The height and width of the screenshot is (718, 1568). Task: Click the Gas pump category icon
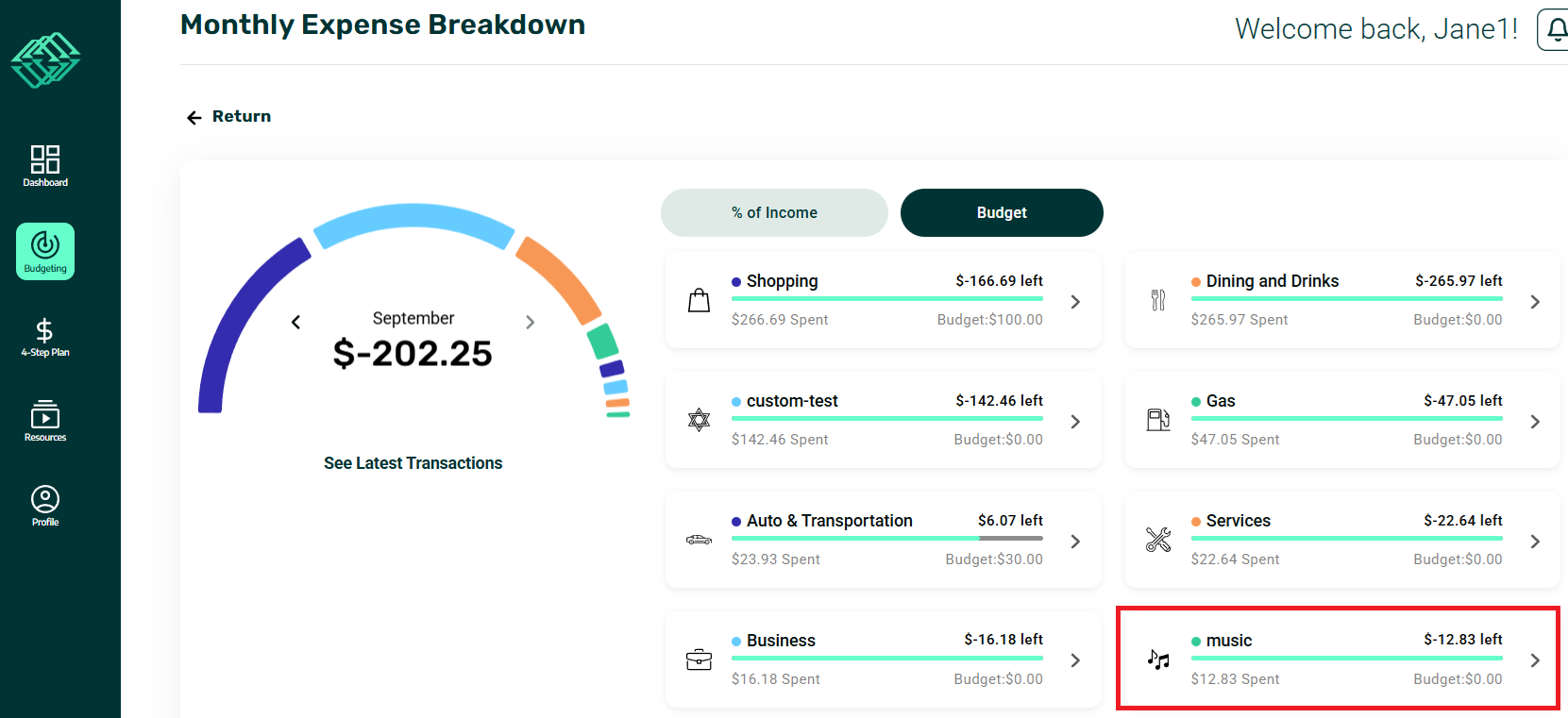(x=1158, y=420)
